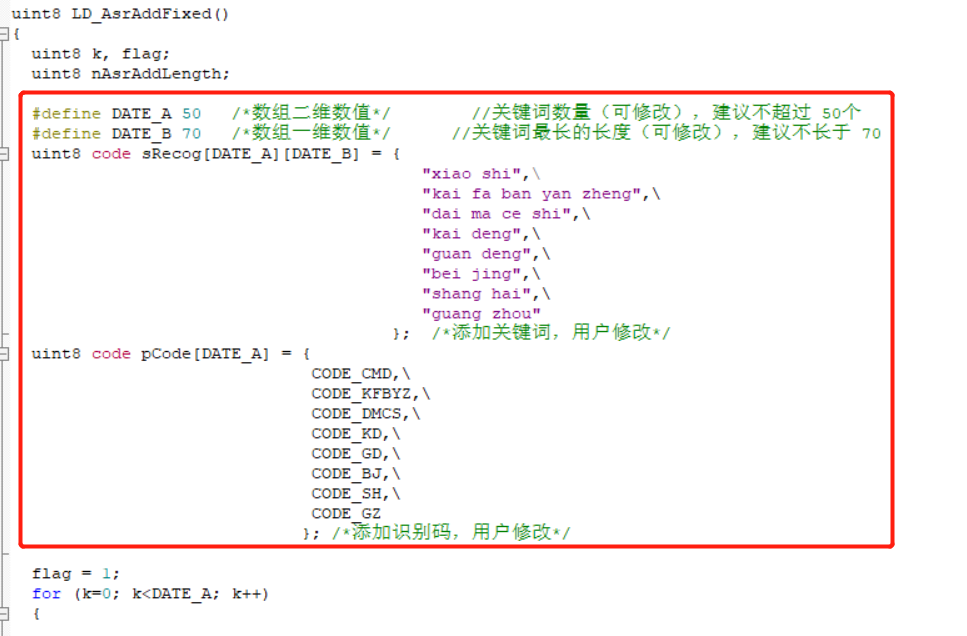Collapse the fold marker beside the sRecog array declaration
This screenshot has width=967, height=636.
click(x=4, y=154)
